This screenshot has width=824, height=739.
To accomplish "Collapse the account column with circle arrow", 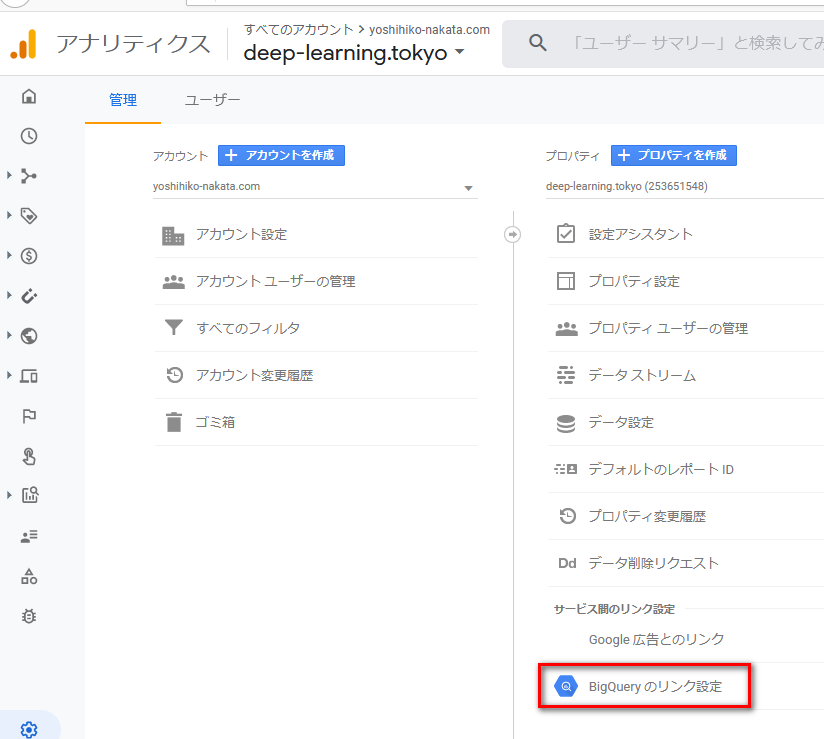I will pyautogui.click(x=512, y=234).
